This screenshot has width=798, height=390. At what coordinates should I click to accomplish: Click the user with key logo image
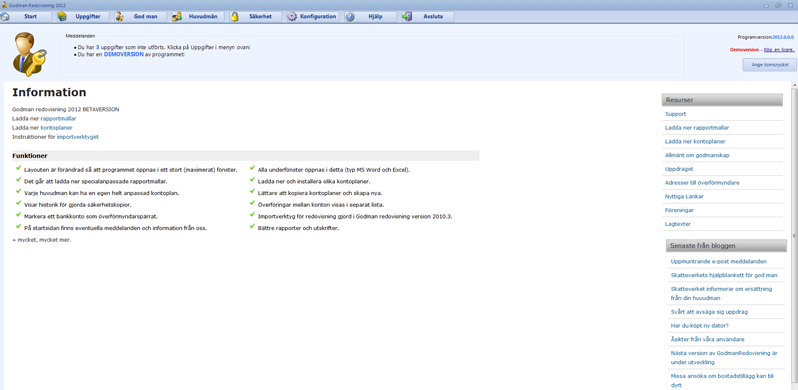point(30,54)
